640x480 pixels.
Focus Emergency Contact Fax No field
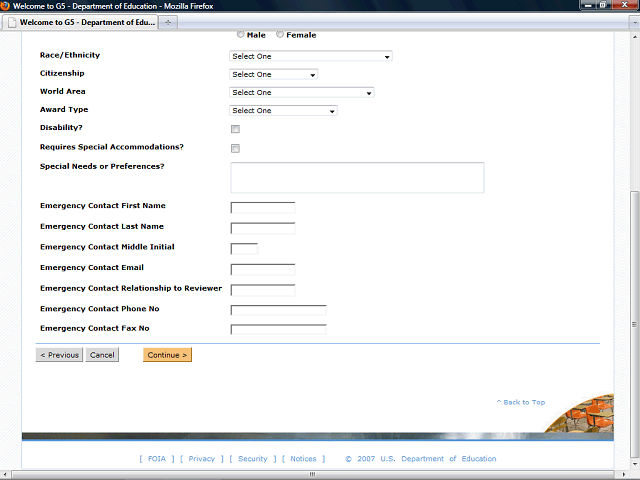(278, 329)
